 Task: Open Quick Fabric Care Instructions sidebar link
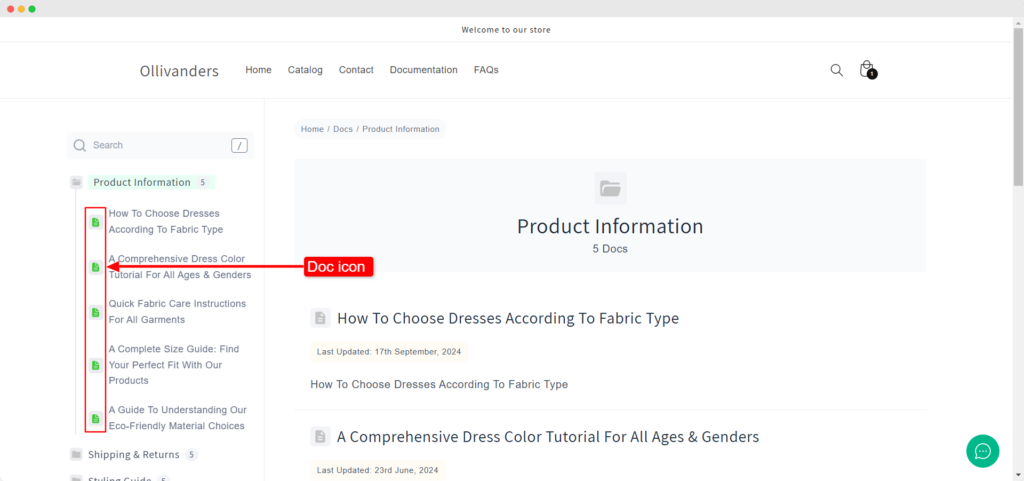coord(177,312)
